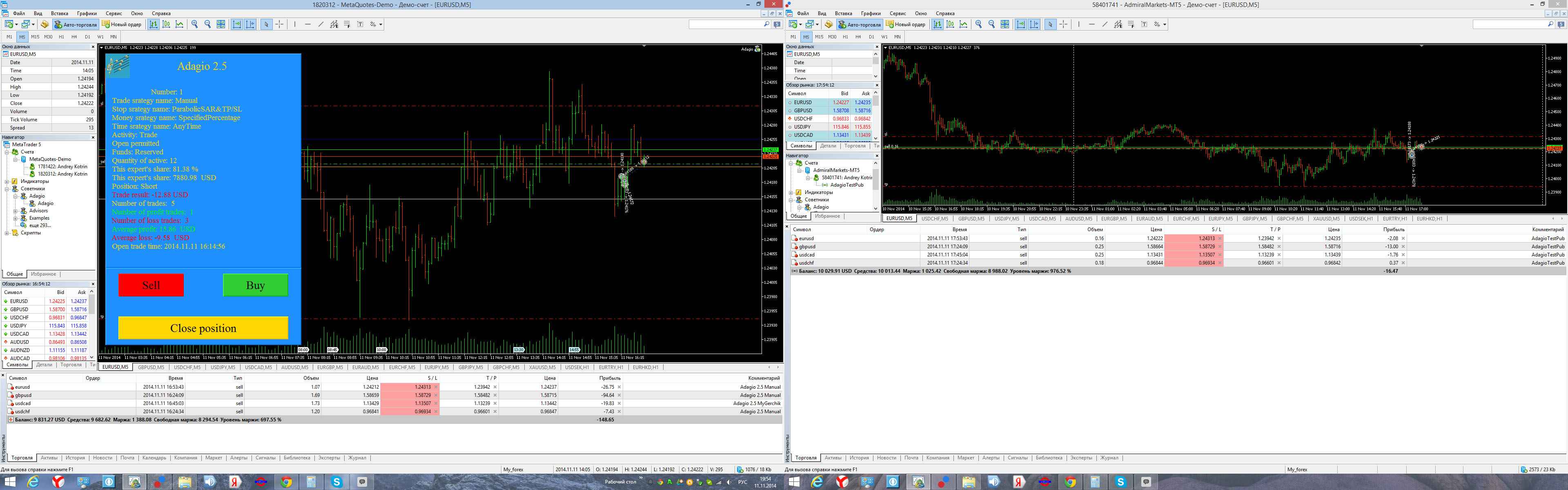Toggle Авто-торговля in MetaQuotes-Demo window

(x=76, y=24)
